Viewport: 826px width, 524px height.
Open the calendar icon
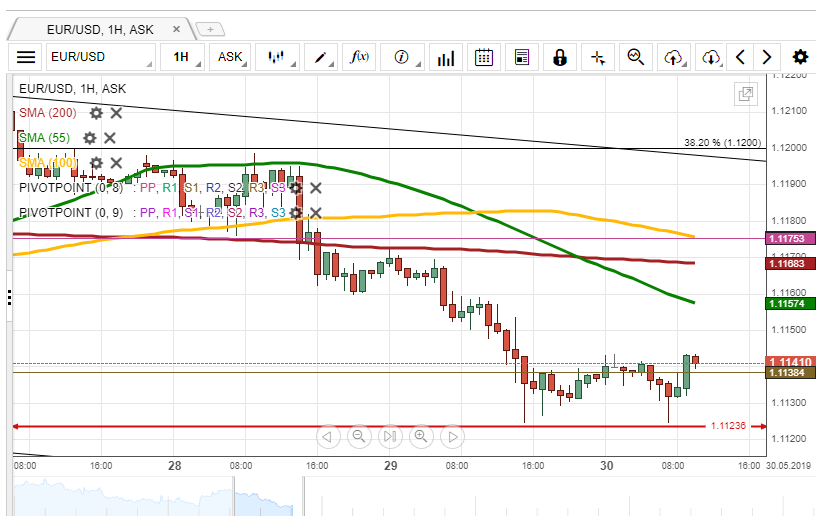tap(484, 57)
